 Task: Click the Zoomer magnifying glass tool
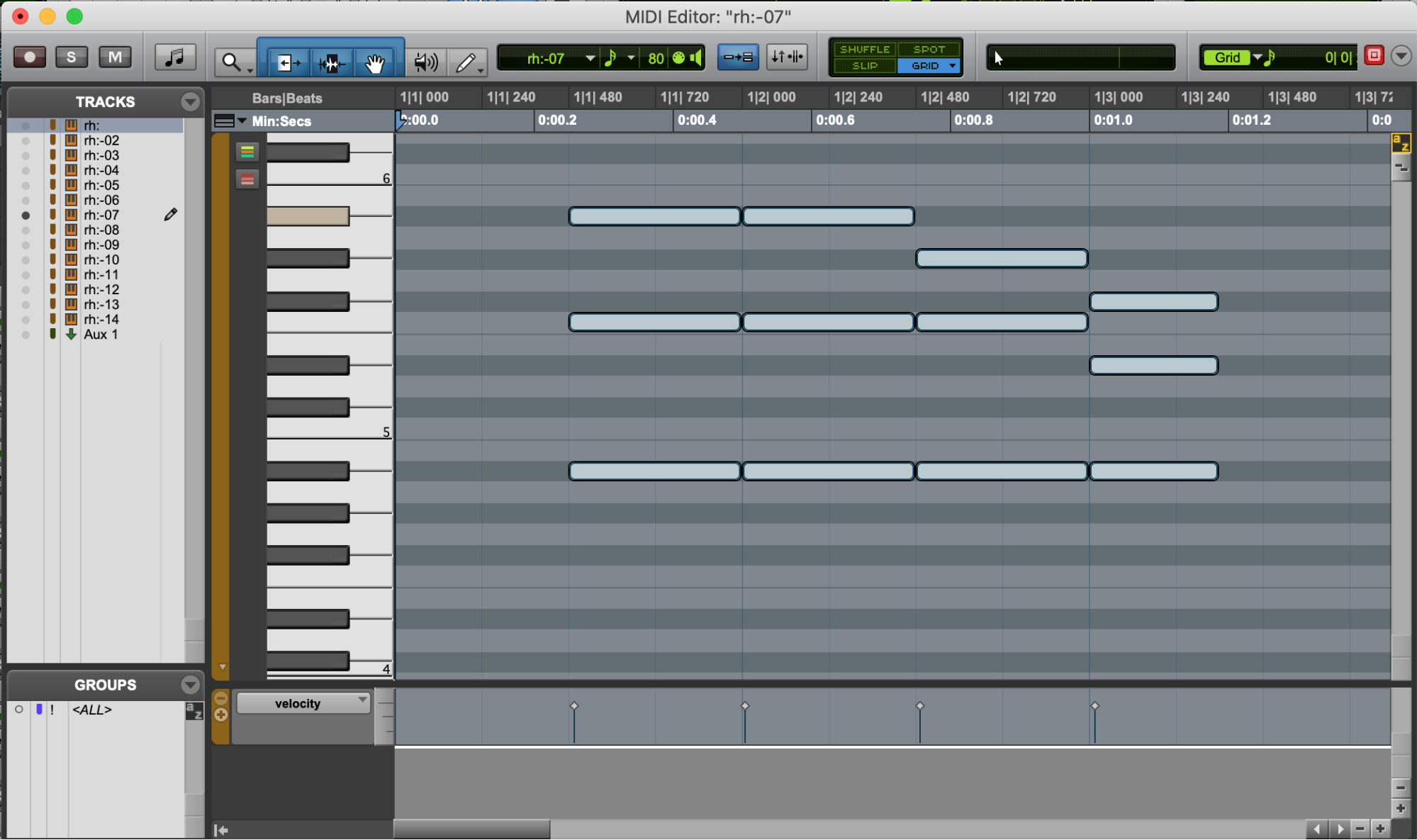click(x=232, y=62)
